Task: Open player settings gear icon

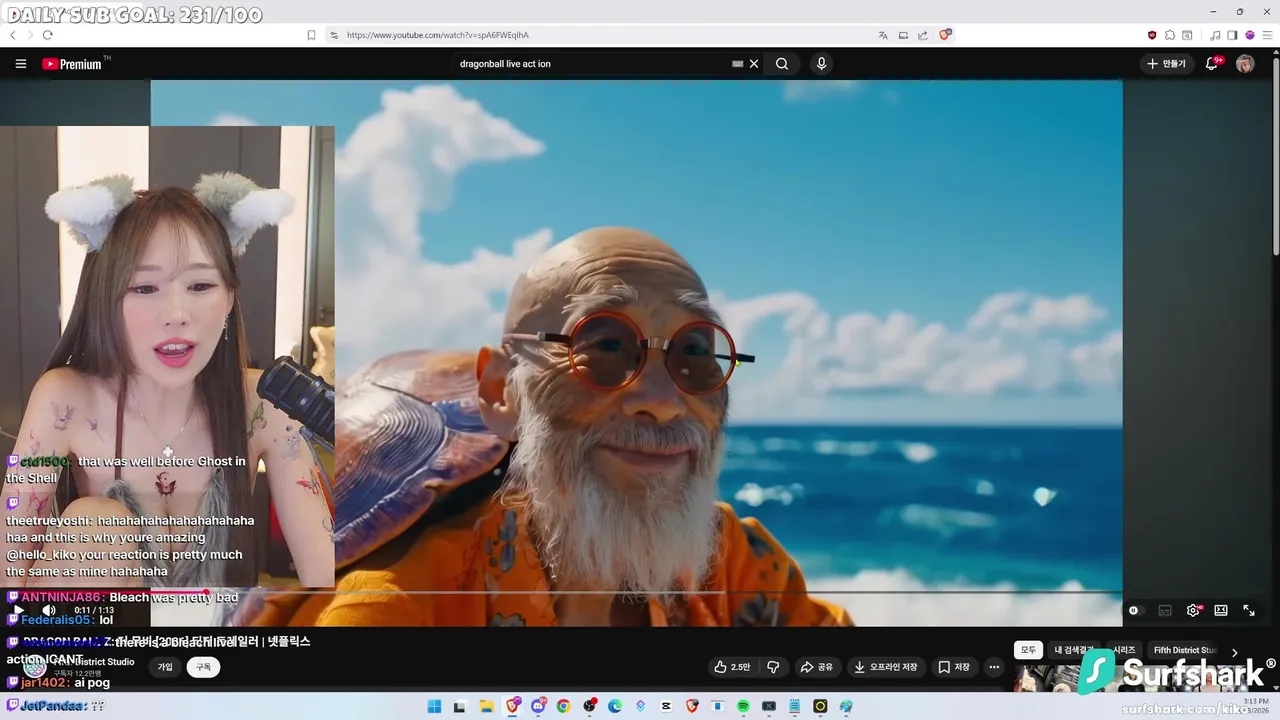Action: coord(1193,610)
